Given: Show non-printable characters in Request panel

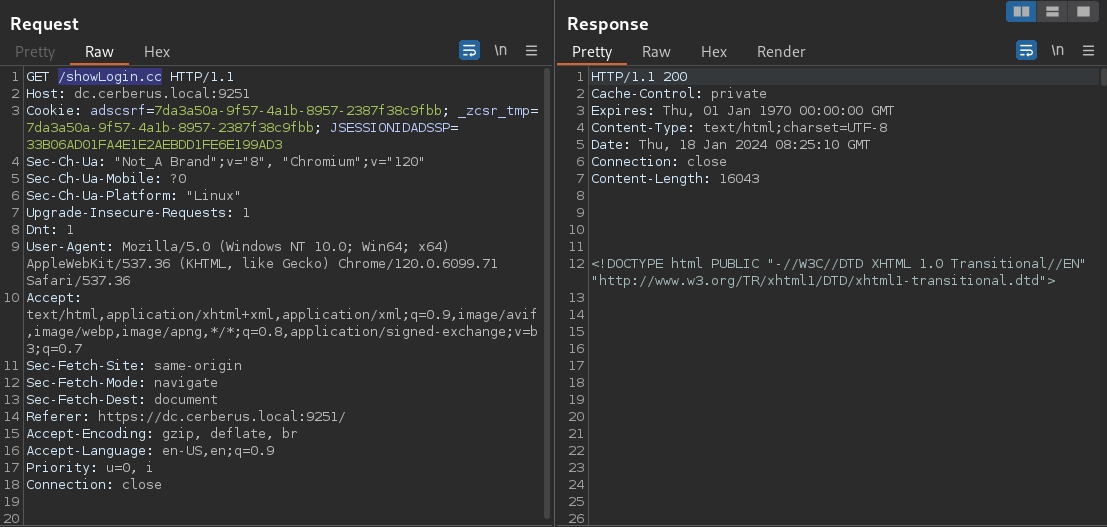Looking at the screenshot, I should (501, 50).
